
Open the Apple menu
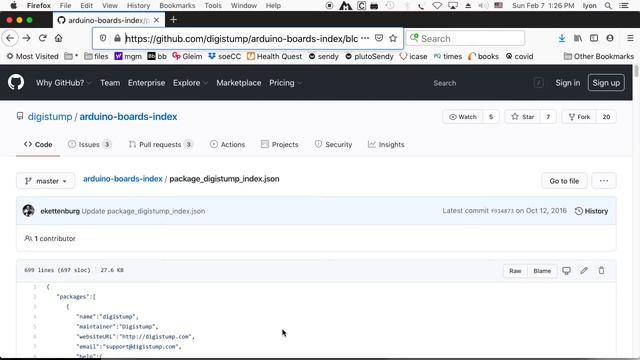13,6
